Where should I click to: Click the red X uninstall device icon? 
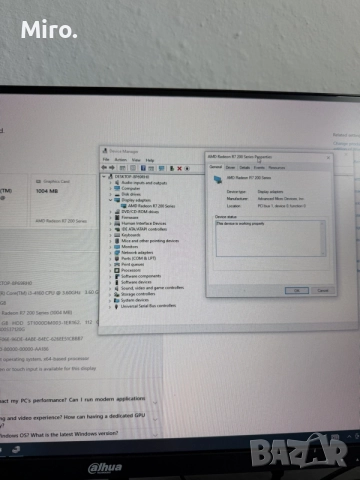pyautogui.click(x=179, y=168)
